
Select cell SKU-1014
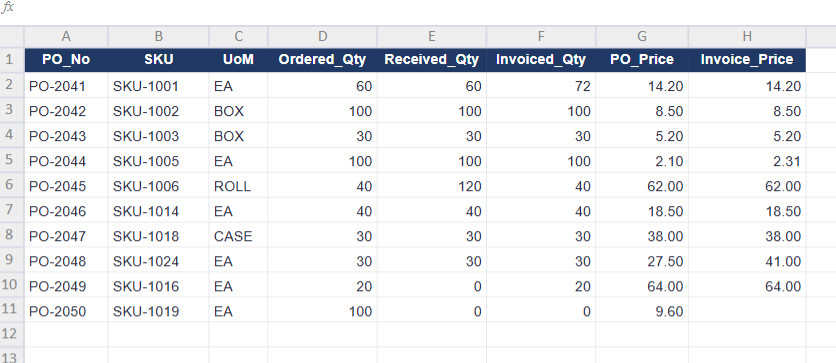click(159, 211)
